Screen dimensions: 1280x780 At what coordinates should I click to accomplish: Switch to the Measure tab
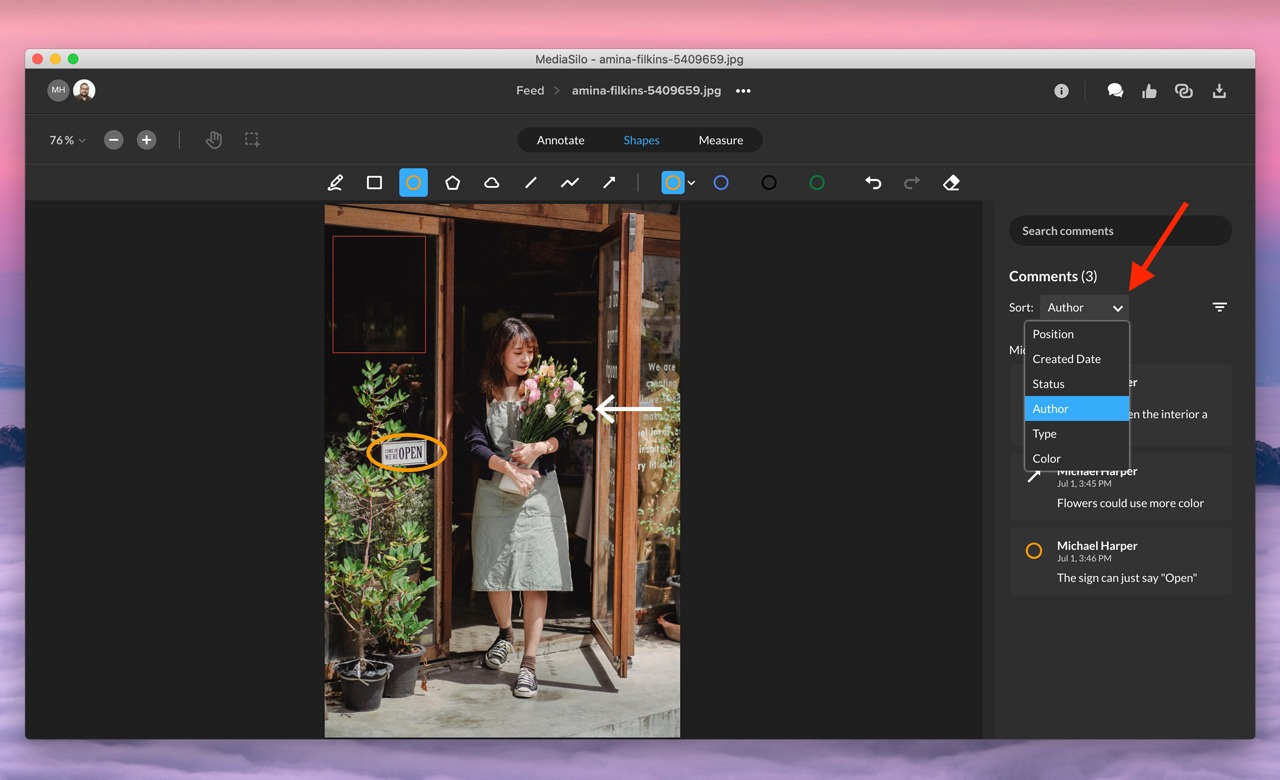720,140
